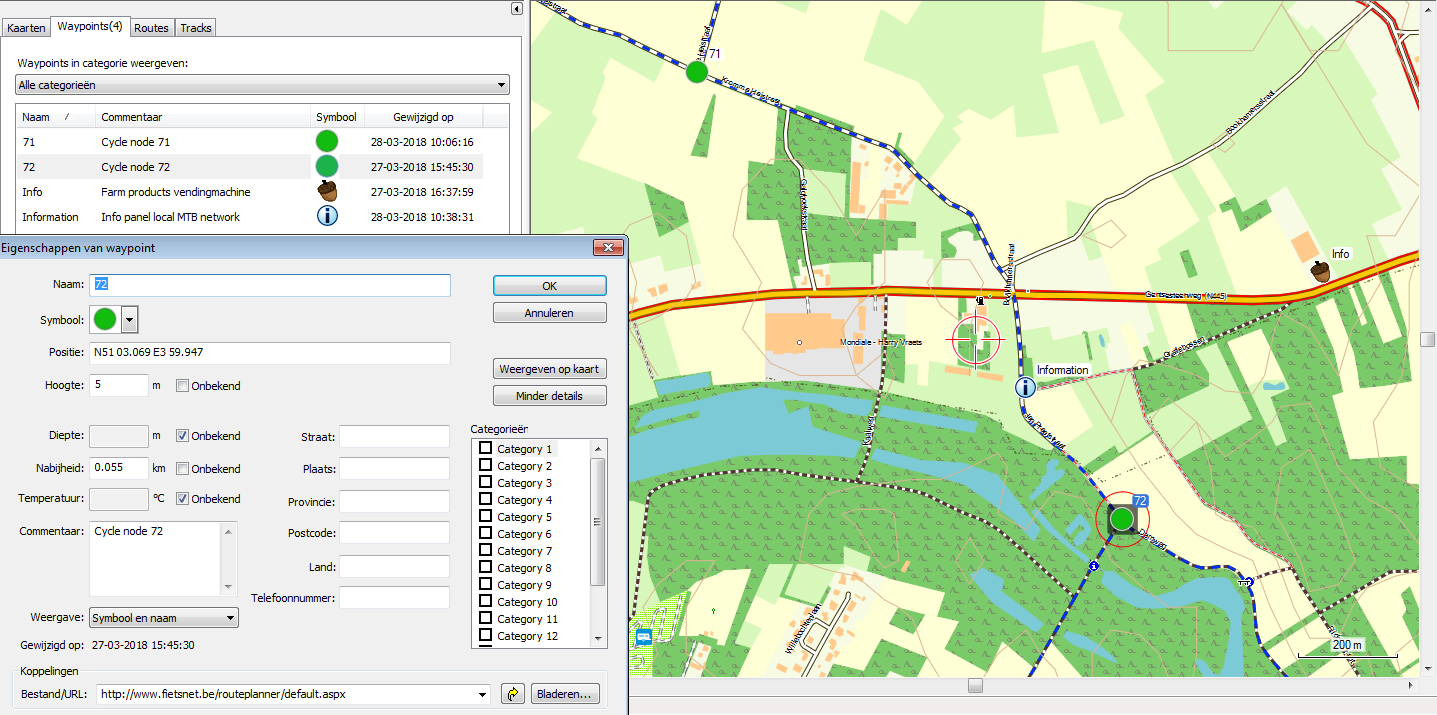1437x715 pixels.
Task: Click the open link arrow icon beside URL
Action: tap(512, 694)
